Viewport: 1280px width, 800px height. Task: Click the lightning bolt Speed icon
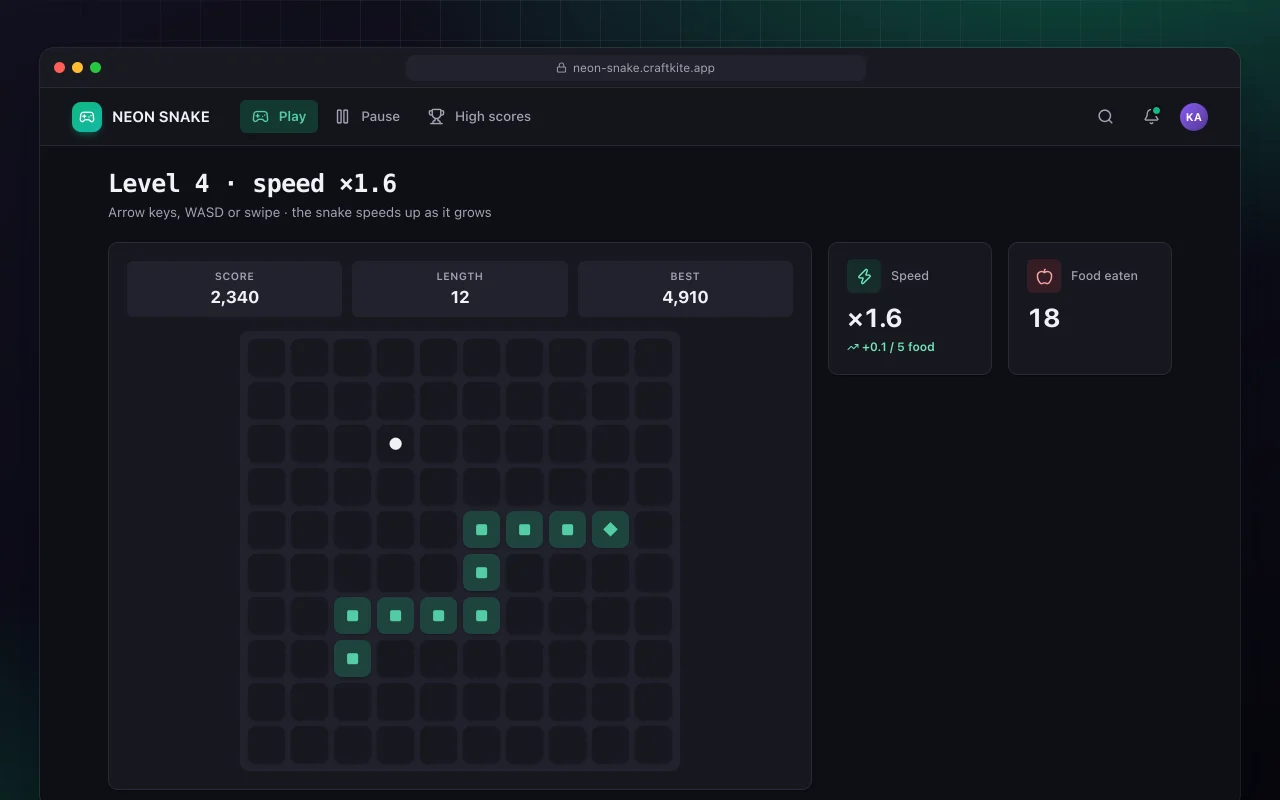click(864, 276)
